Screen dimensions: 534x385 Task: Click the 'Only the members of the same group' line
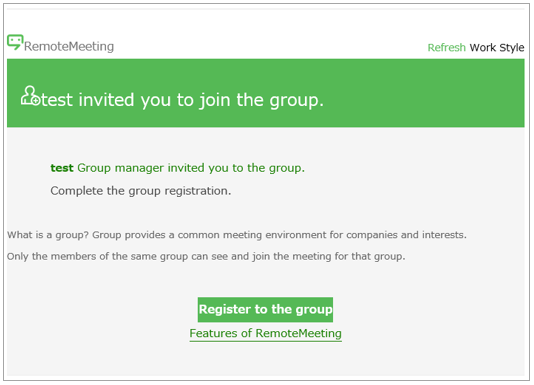[x=206, y=256]
